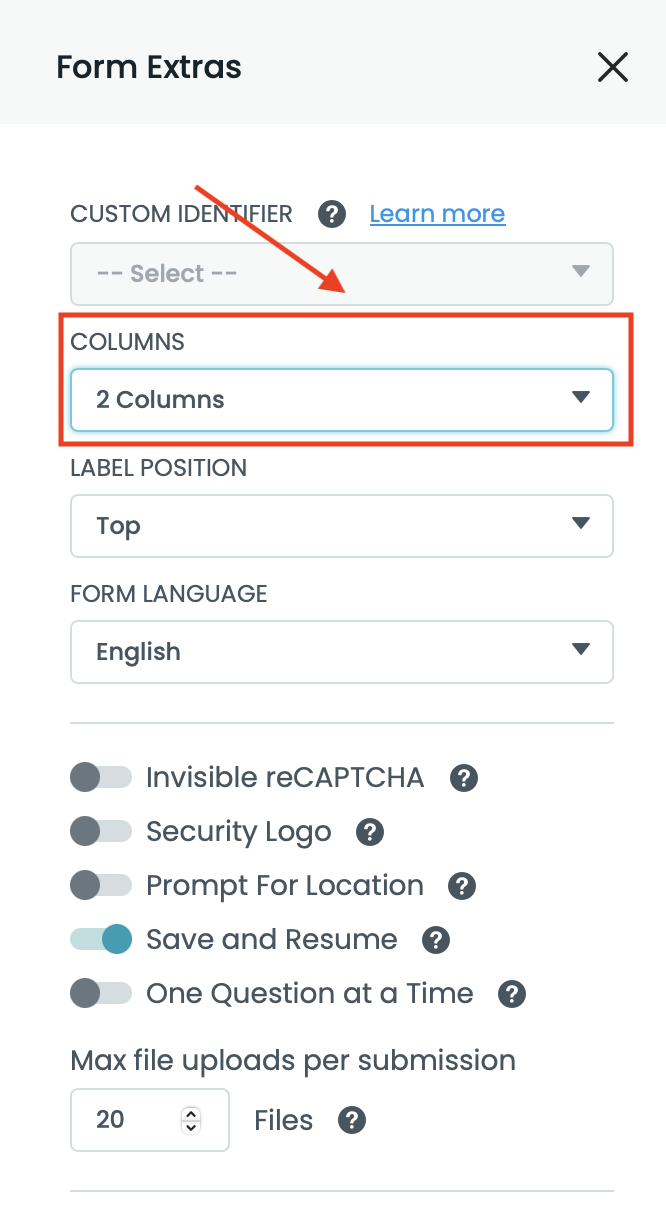The width and height of the screenshot is (666, 1216).
Task: Open the Columns dropdown
Action: coord(341,400)
